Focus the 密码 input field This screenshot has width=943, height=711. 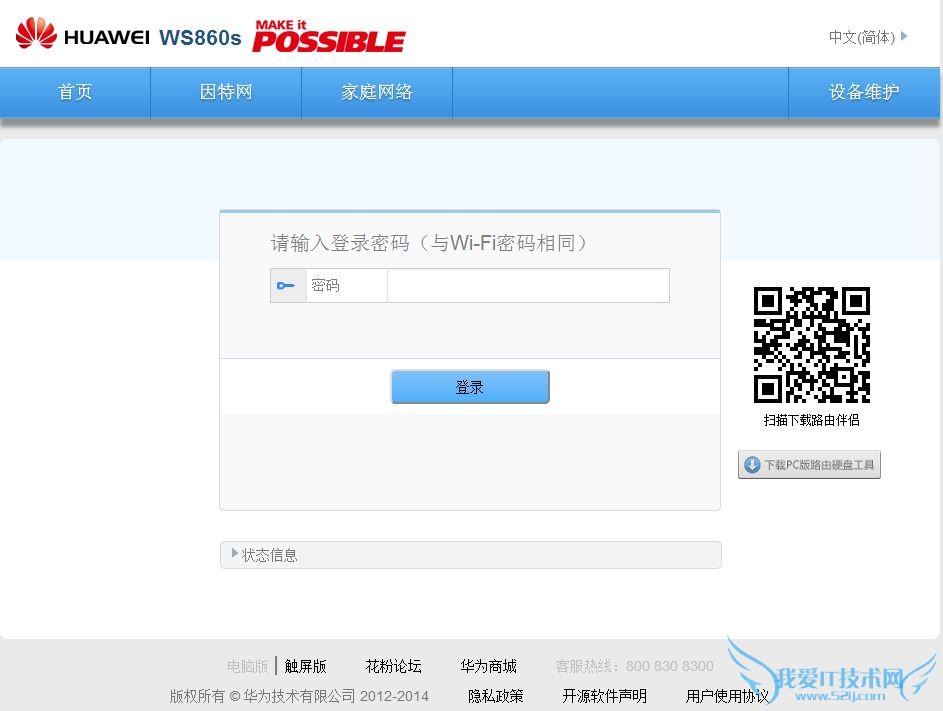[528, 285]
